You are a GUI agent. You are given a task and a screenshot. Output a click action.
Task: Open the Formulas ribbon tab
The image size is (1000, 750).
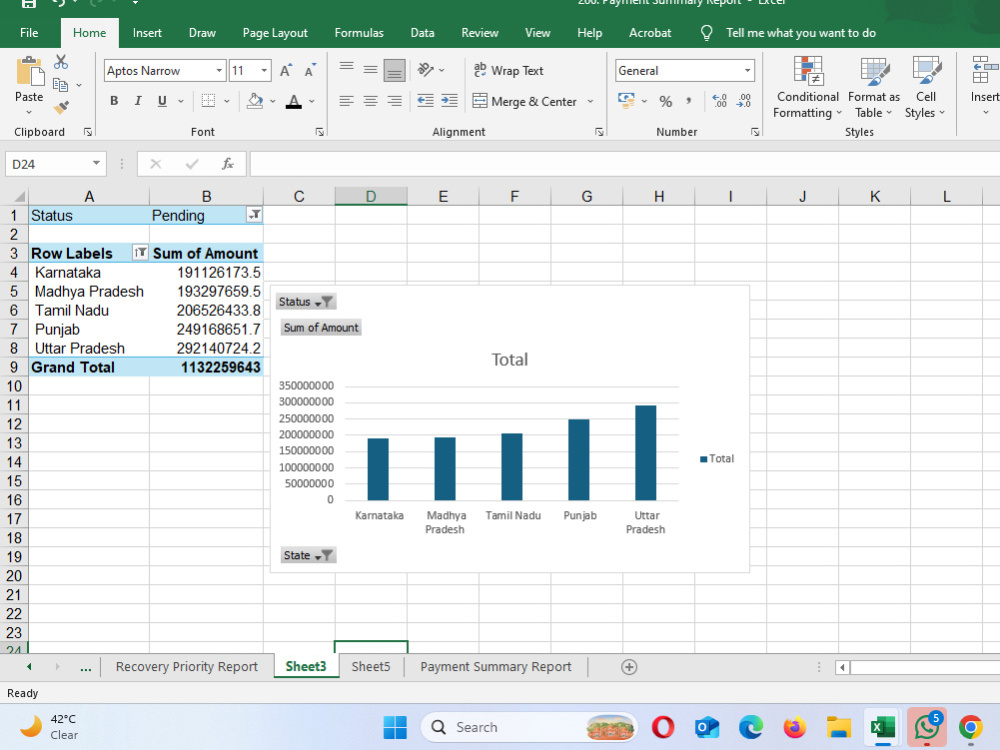pyautogui.click(x=359, y=33)
